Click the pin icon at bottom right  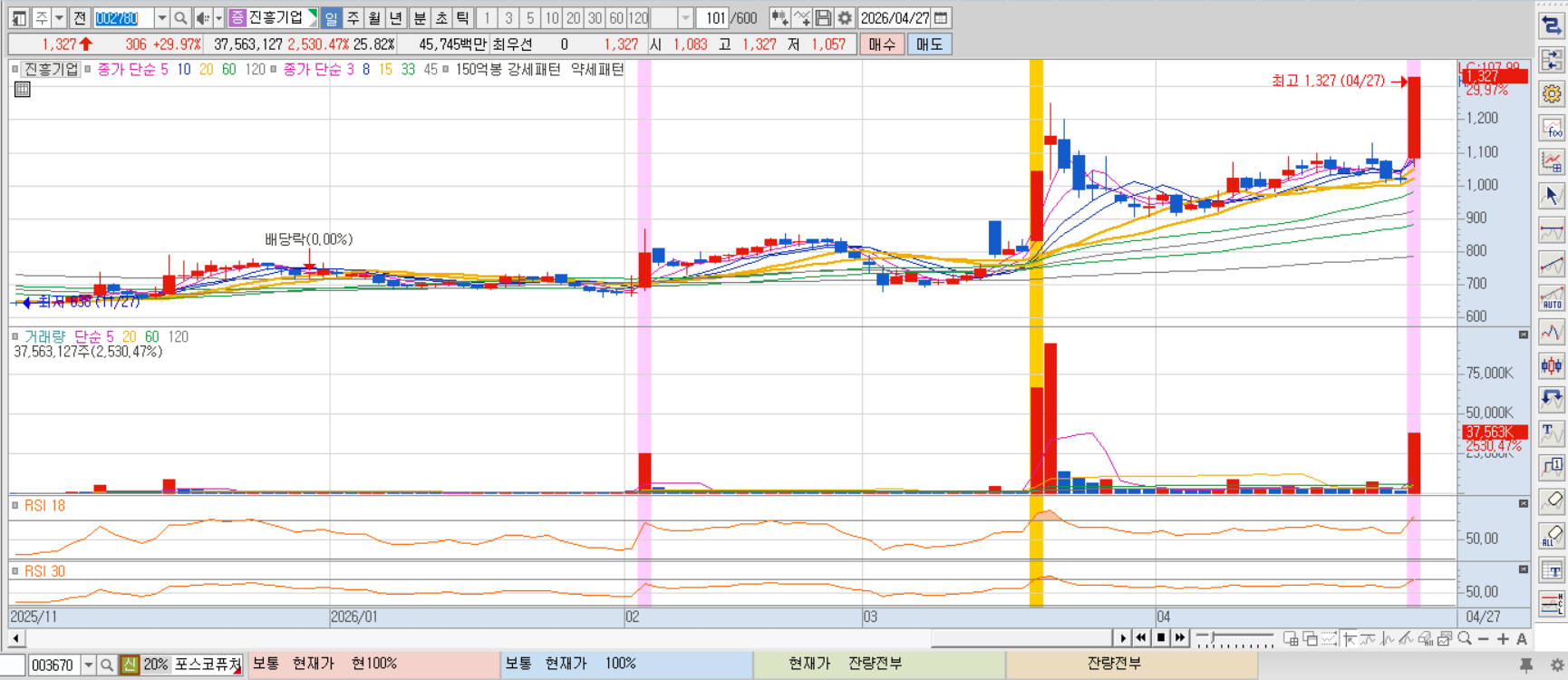pyautogui.click(x=1526, y=665)
